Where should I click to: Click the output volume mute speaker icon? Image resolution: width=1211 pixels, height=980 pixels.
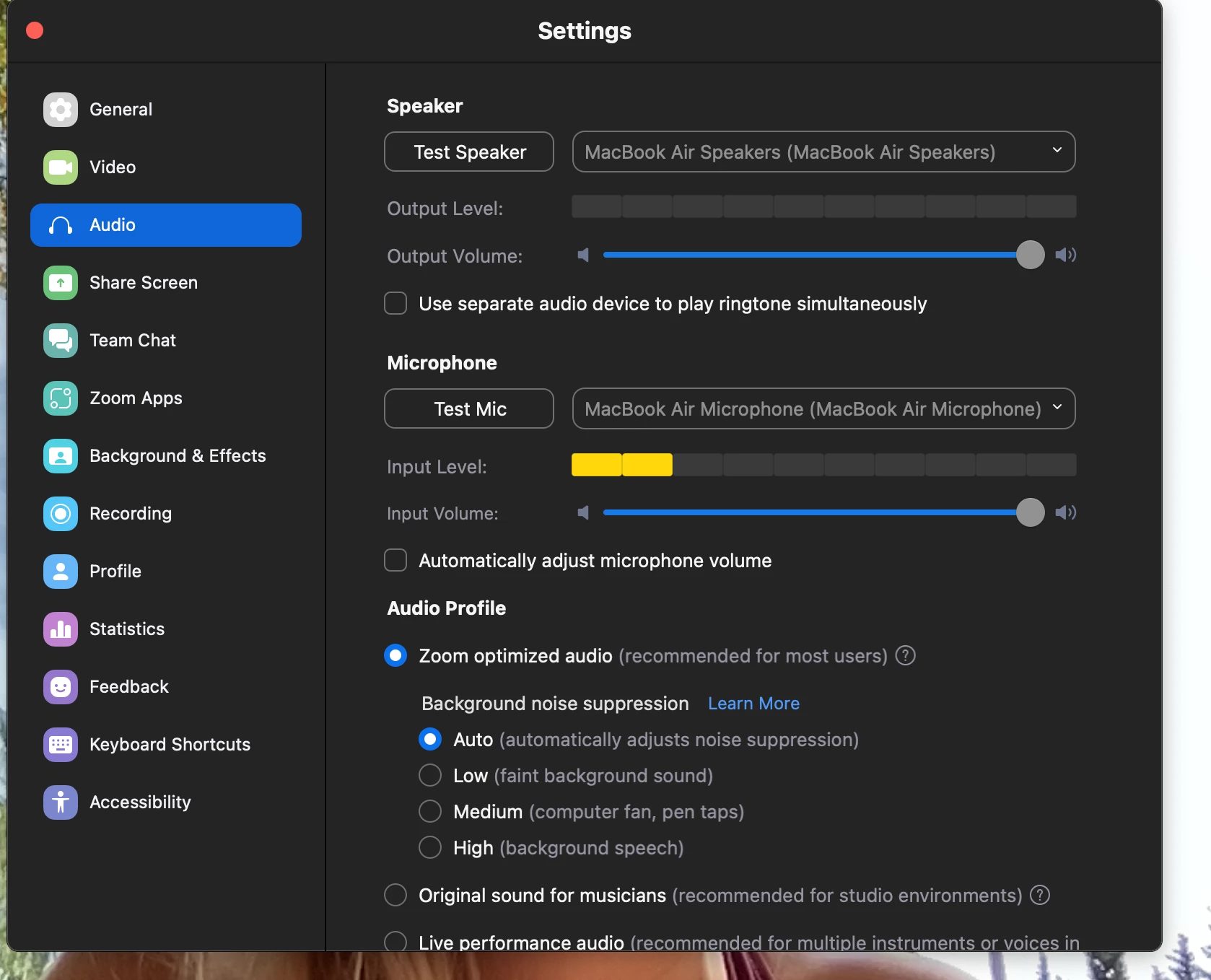(583, 255)
